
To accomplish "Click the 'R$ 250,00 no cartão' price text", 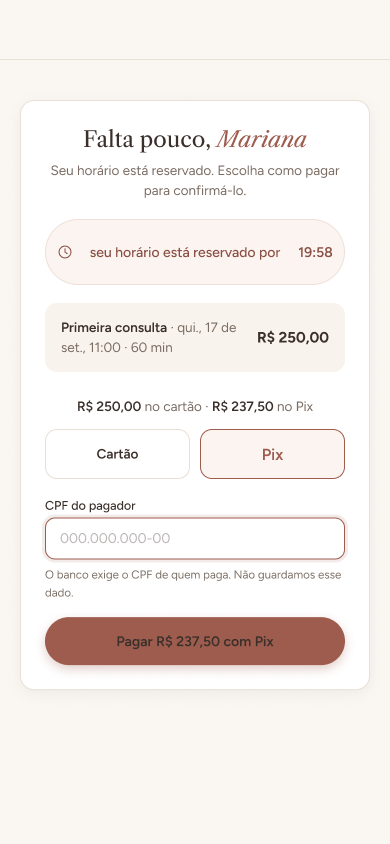I will (139, 406).
